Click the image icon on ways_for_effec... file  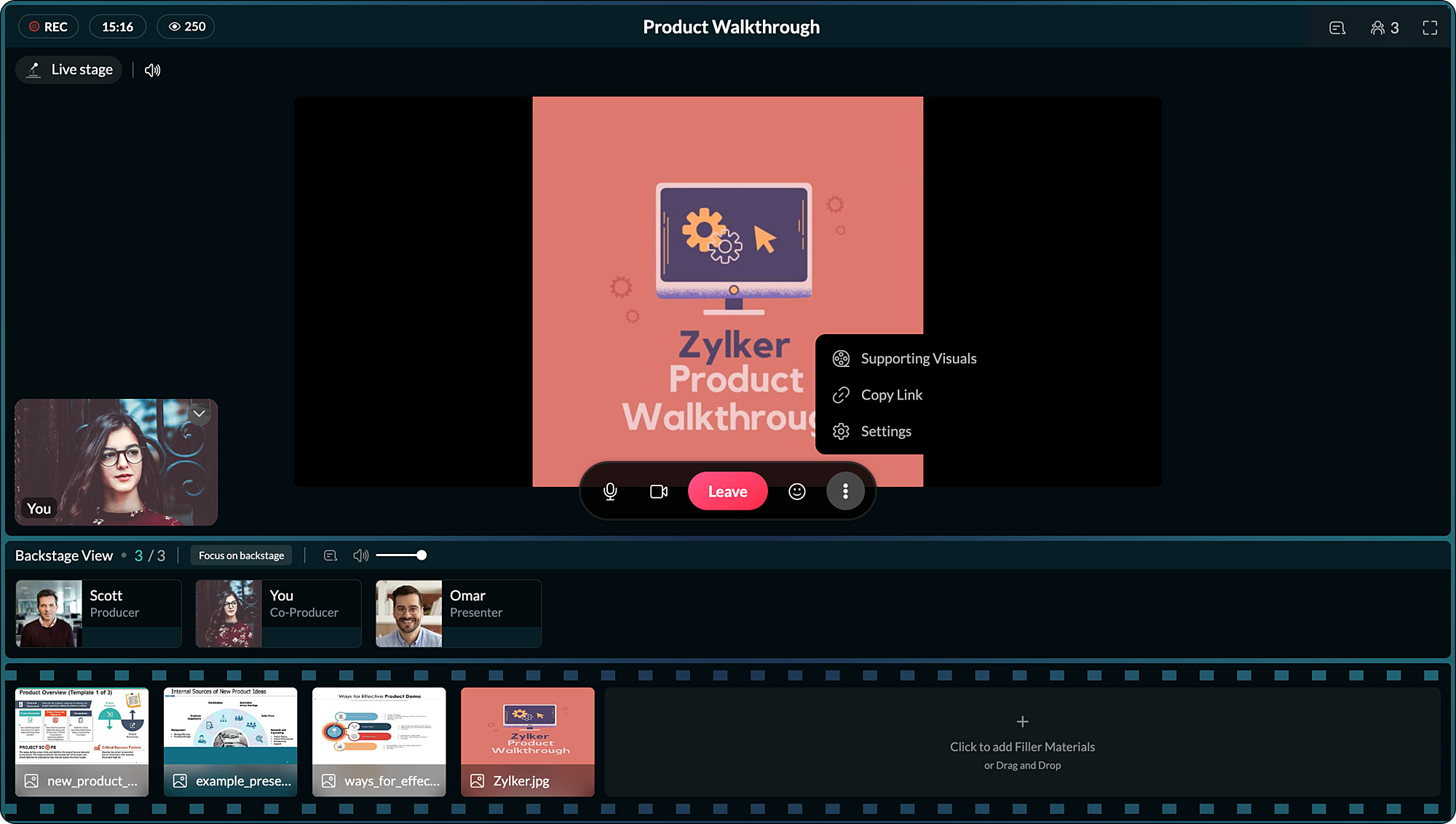tap(328, 781)
